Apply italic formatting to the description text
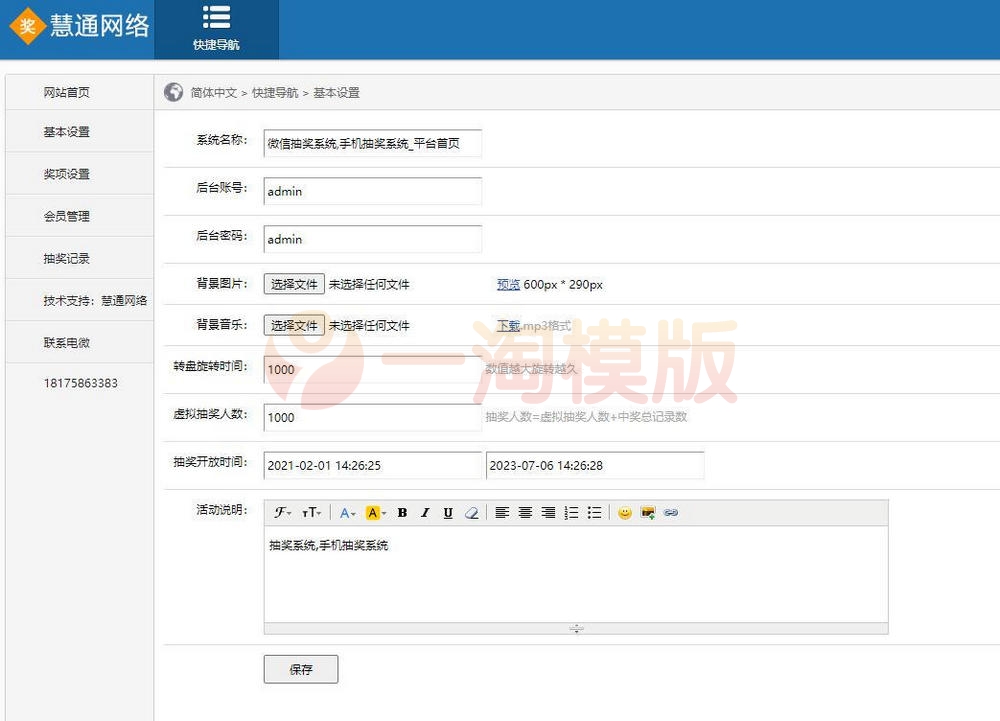 point(425,512)
